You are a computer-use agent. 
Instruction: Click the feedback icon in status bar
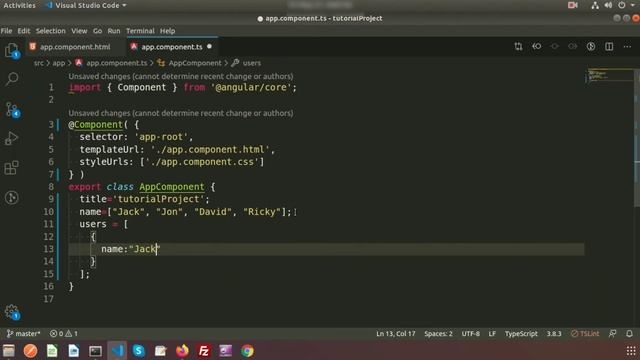613,333
